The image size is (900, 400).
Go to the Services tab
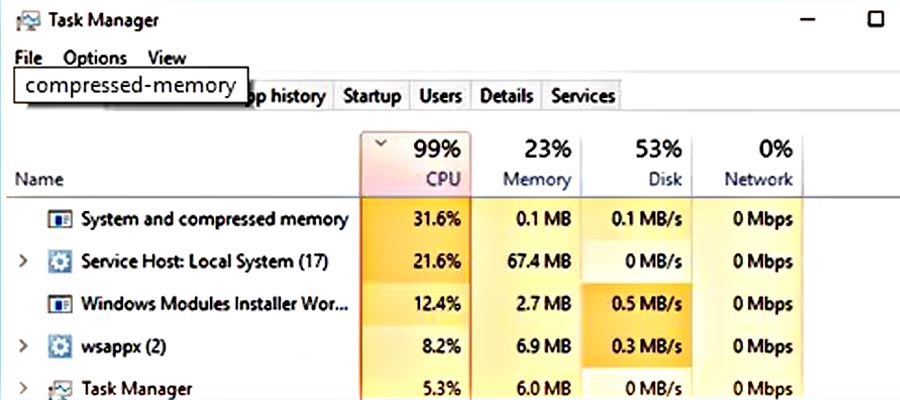point(583,96)
